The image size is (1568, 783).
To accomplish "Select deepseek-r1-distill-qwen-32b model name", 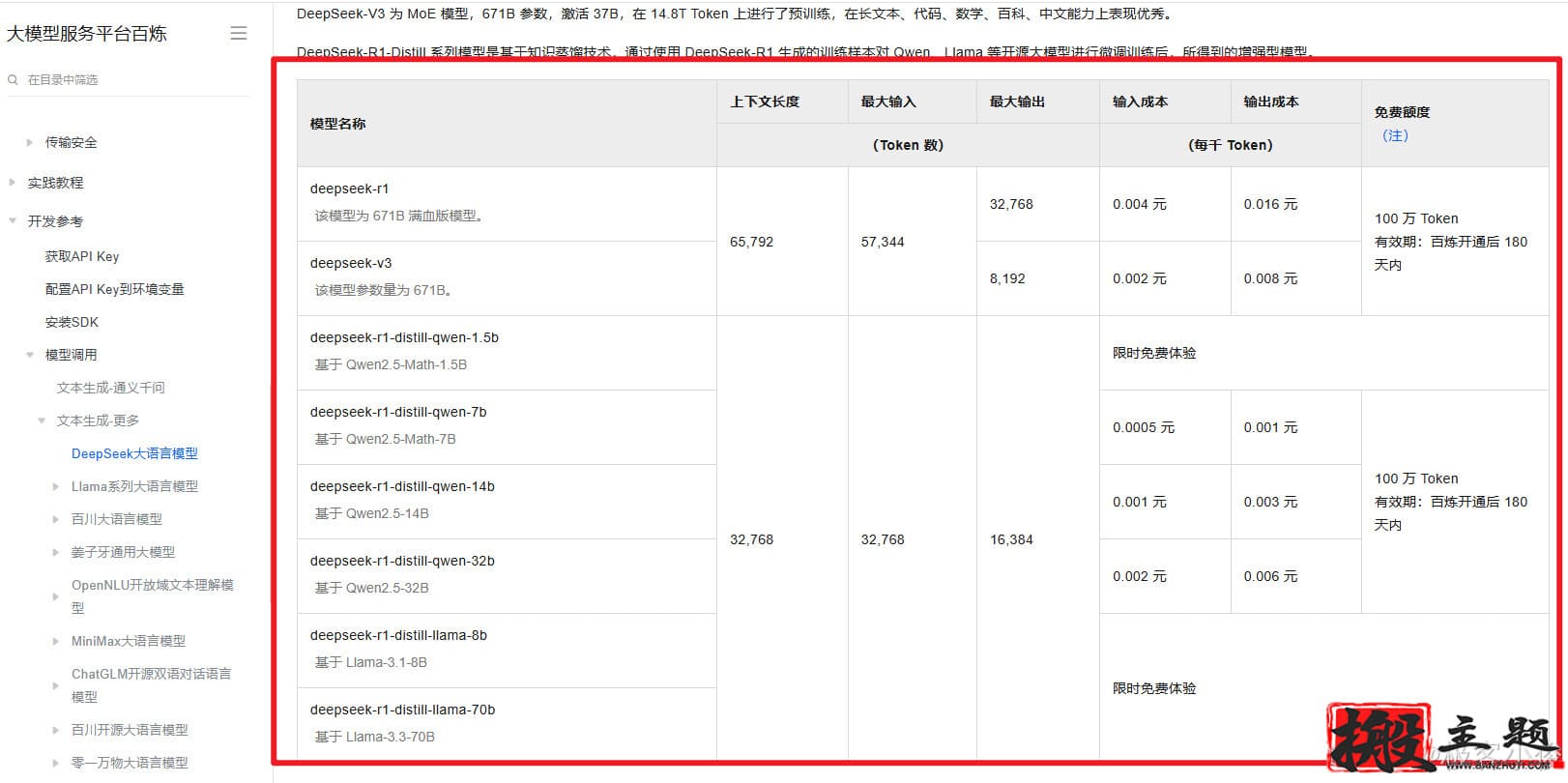I will coord(402,561).
